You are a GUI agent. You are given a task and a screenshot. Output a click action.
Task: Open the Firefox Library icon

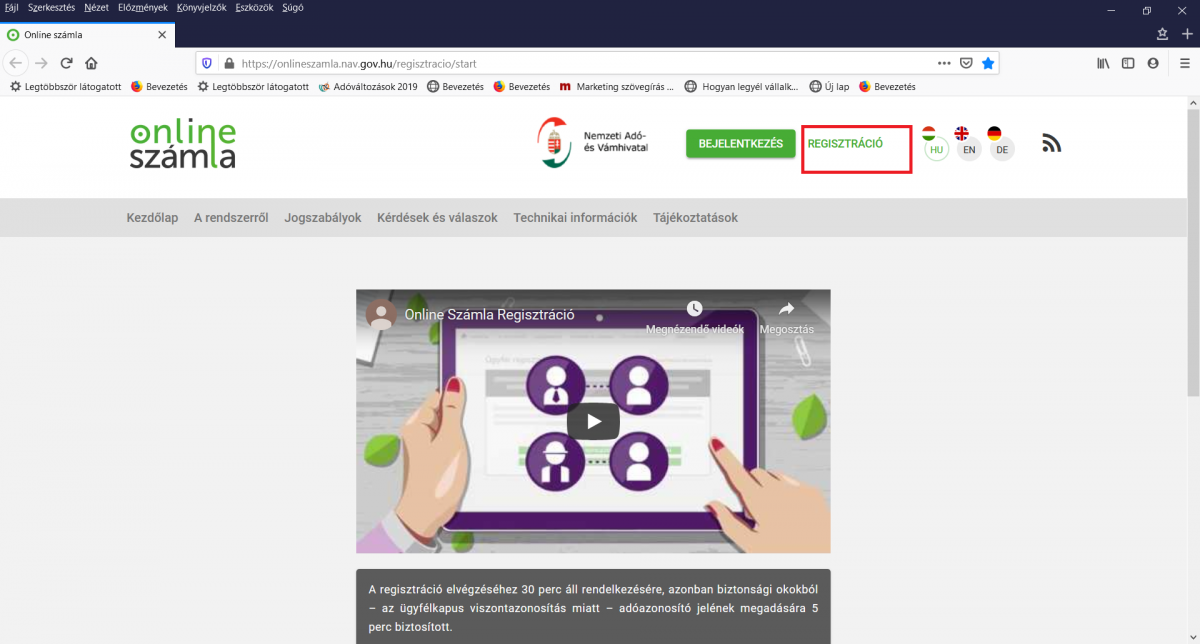[1103, 62]
